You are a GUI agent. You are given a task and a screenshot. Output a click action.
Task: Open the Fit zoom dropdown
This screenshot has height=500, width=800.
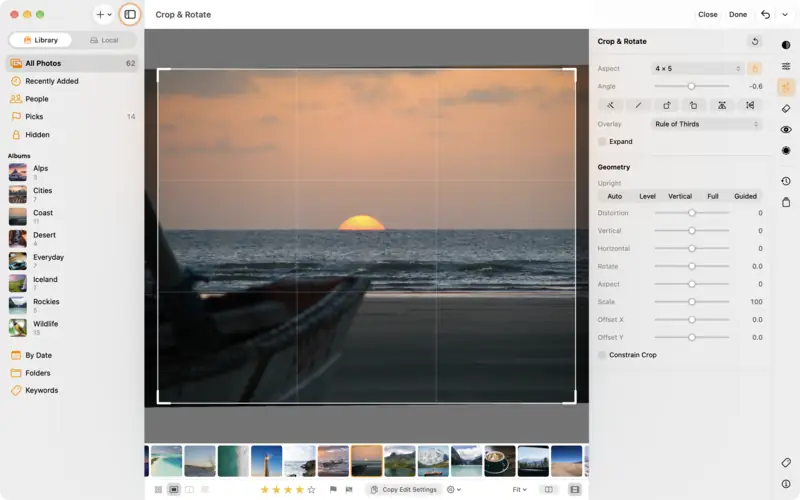[519, 490]
